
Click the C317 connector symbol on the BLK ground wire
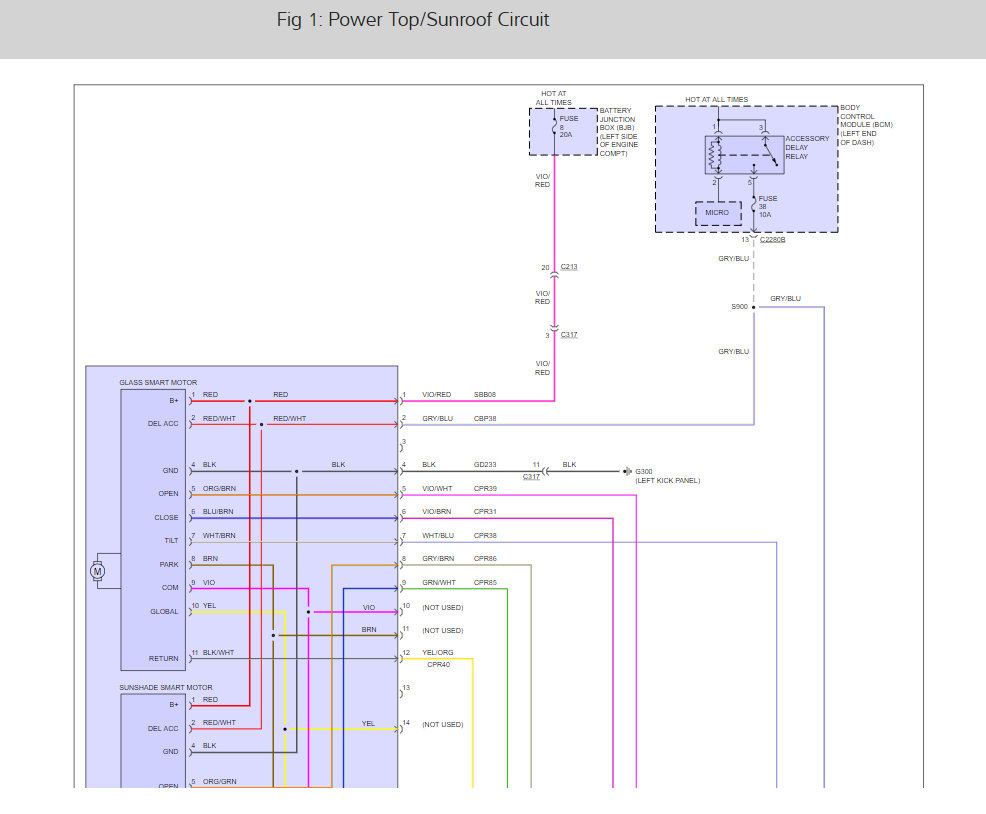[546, 471]
